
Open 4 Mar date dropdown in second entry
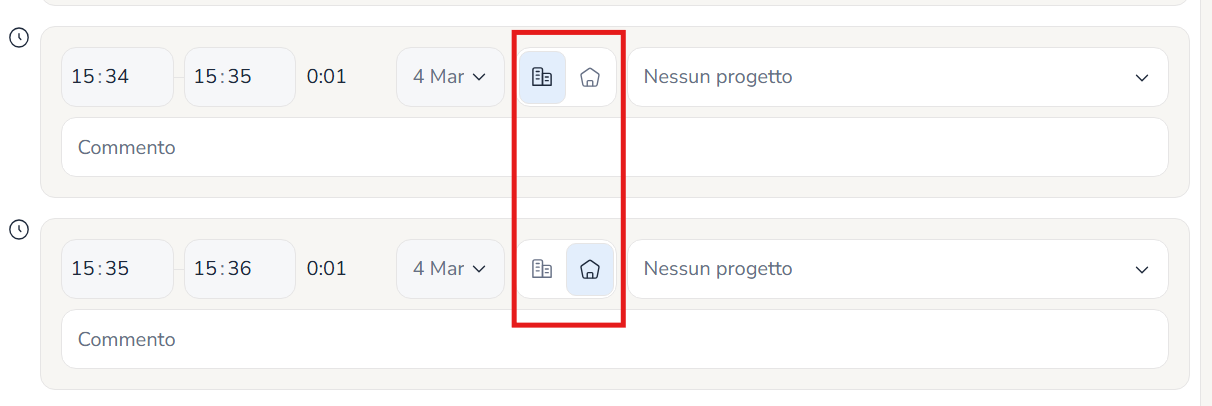click(x=450, y=269)
